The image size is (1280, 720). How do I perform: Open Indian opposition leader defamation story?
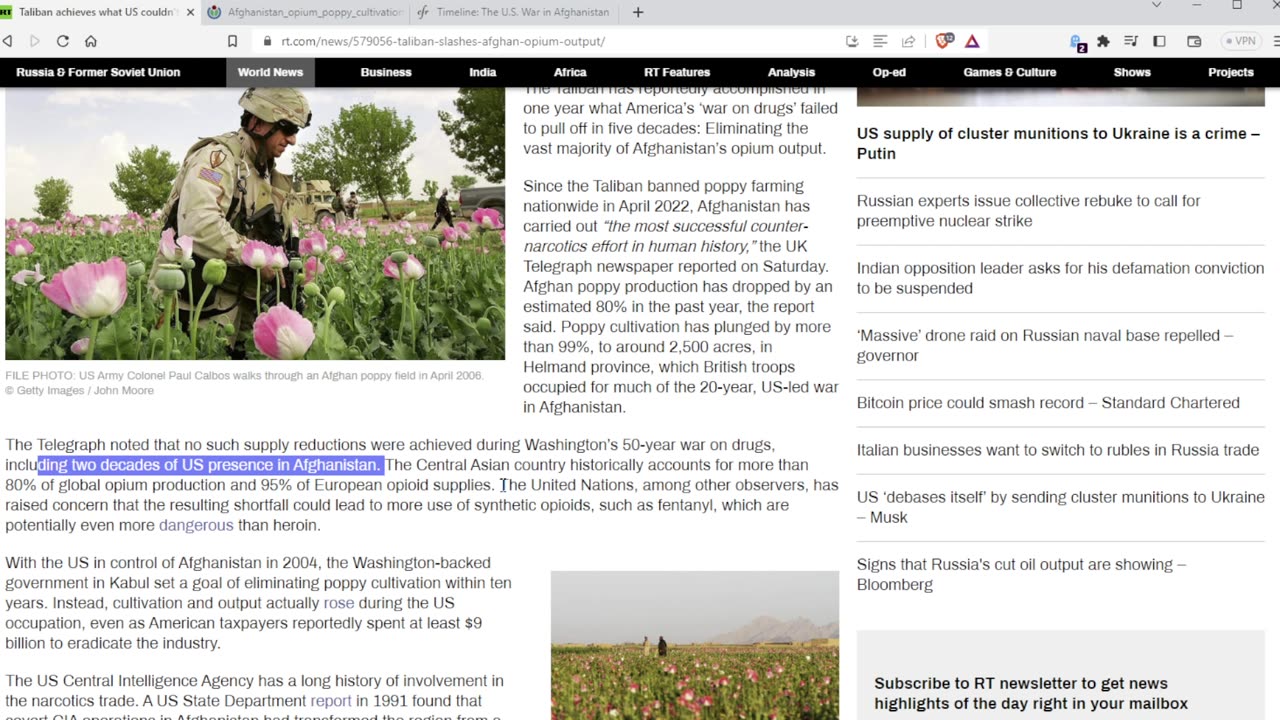1060,278
